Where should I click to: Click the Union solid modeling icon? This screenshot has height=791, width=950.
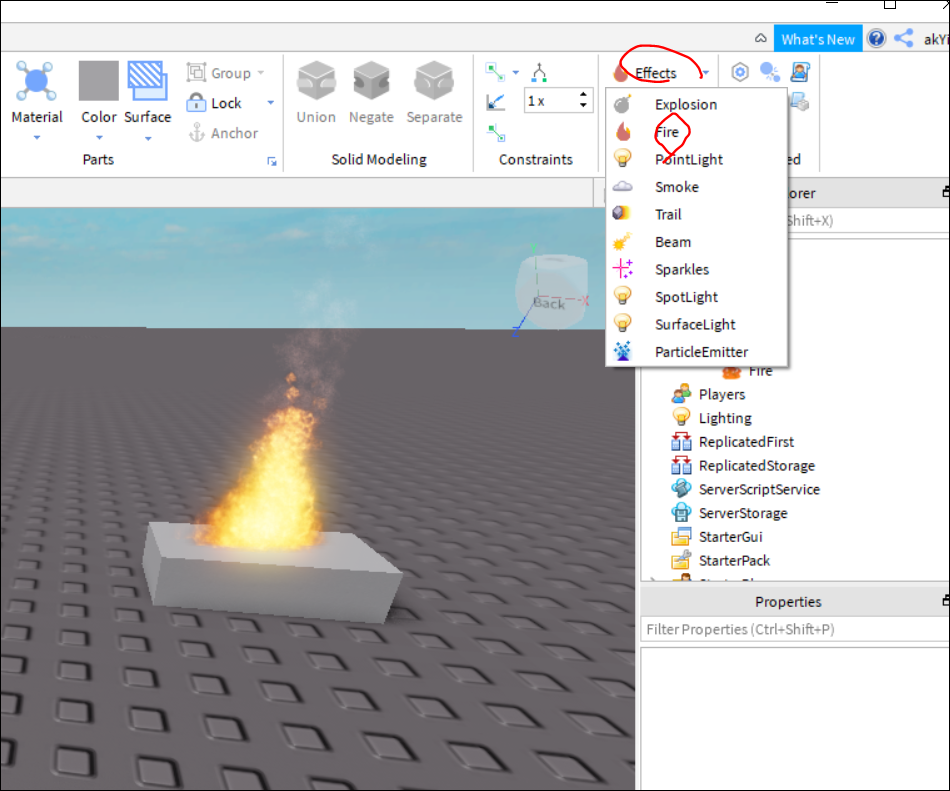point(316,81)
